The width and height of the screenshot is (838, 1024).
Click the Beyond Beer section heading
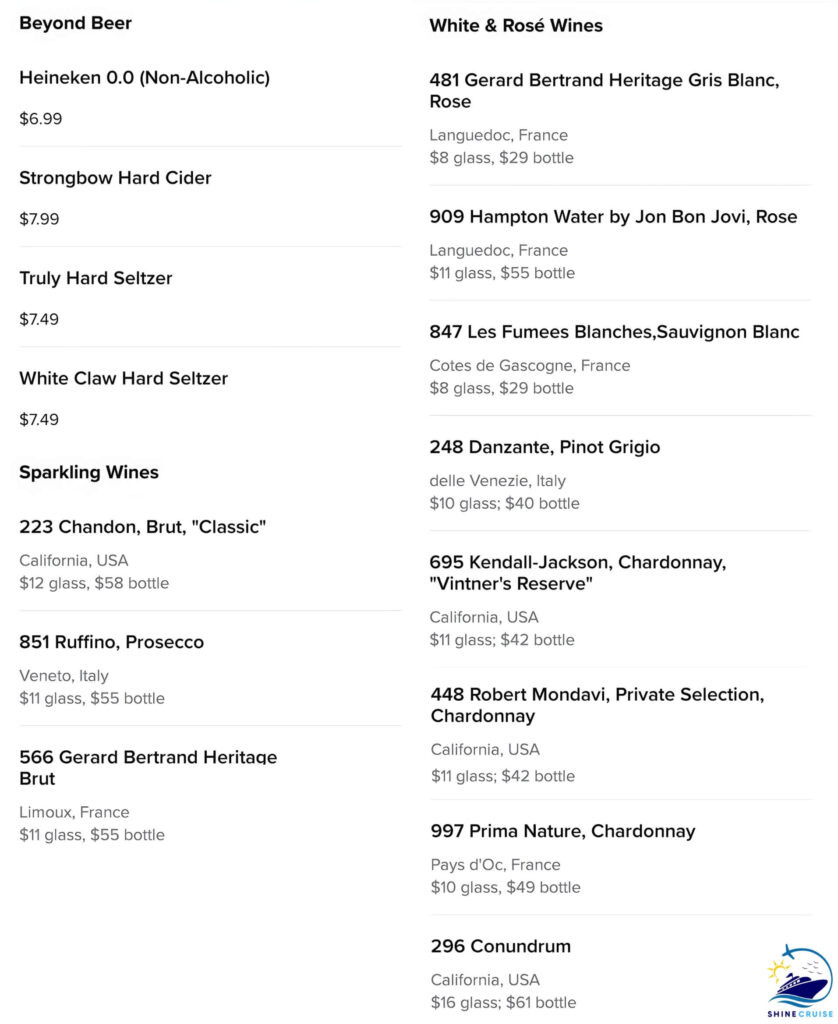75,23
